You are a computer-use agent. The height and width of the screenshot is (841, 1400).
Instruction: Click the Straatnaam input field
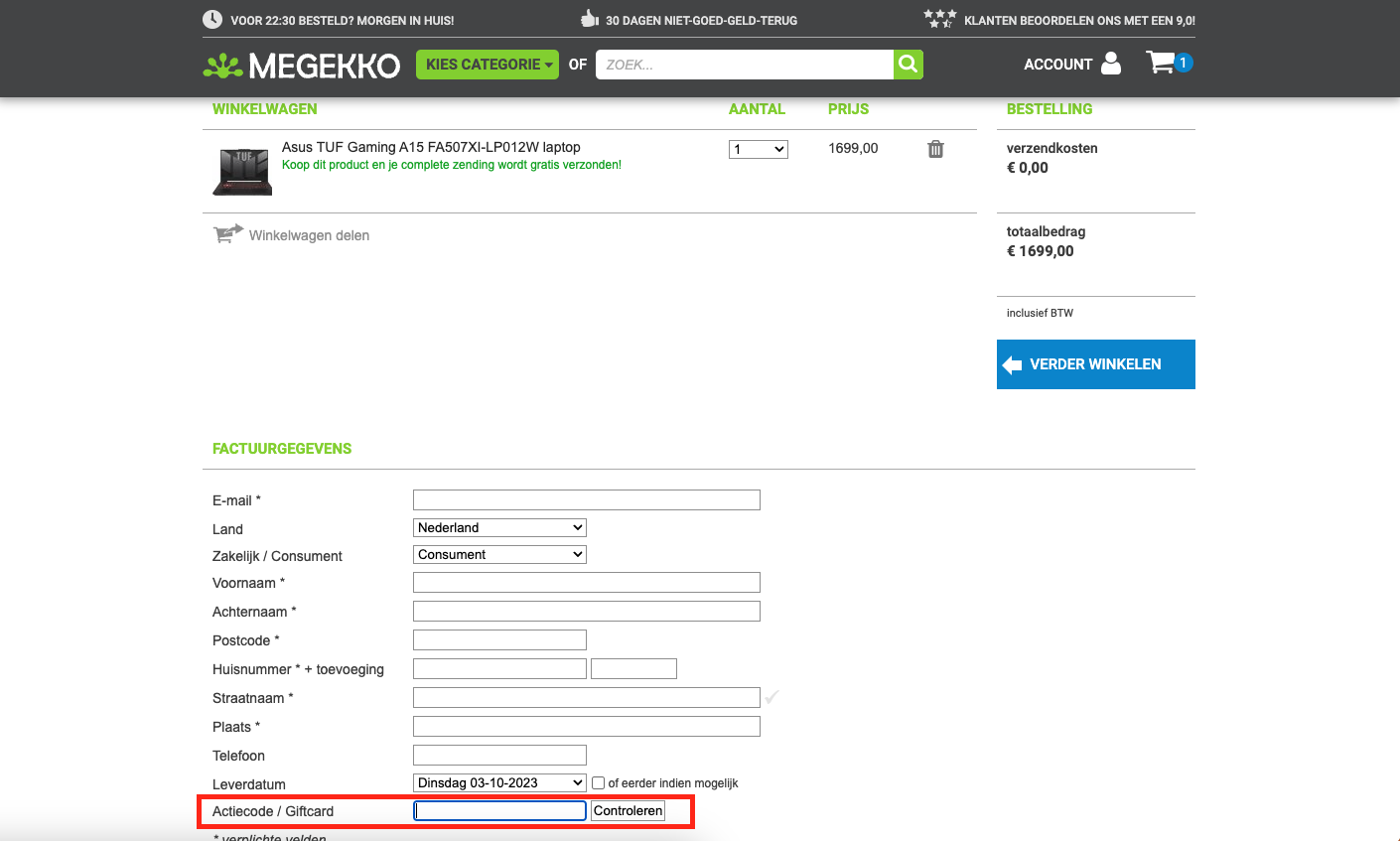(587, 697)
